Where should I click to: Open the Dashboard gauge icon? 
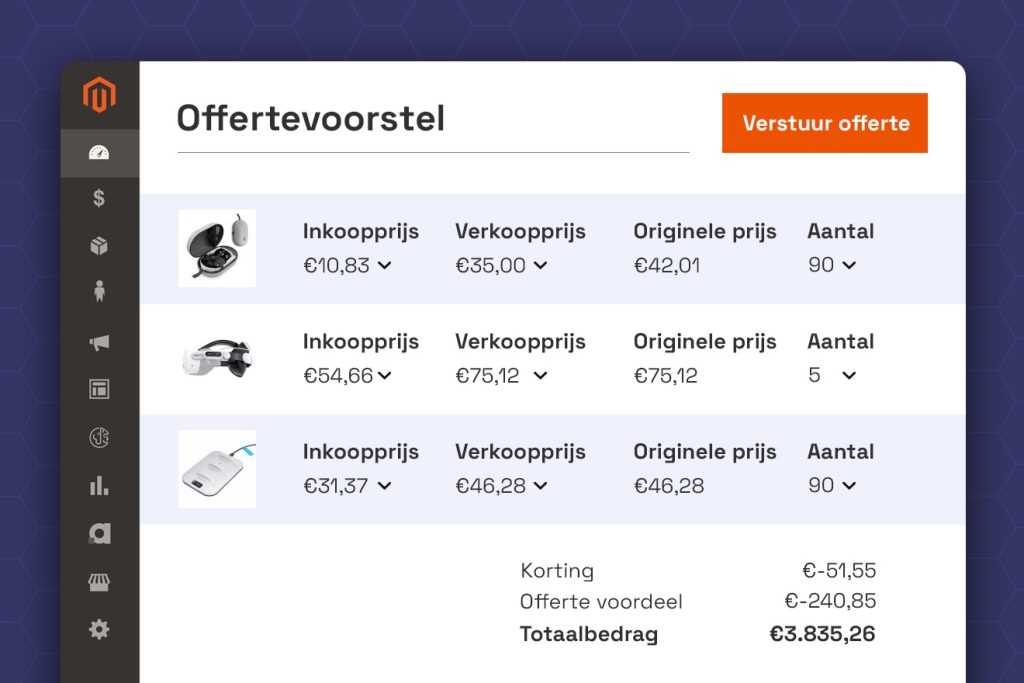point(99,153)
